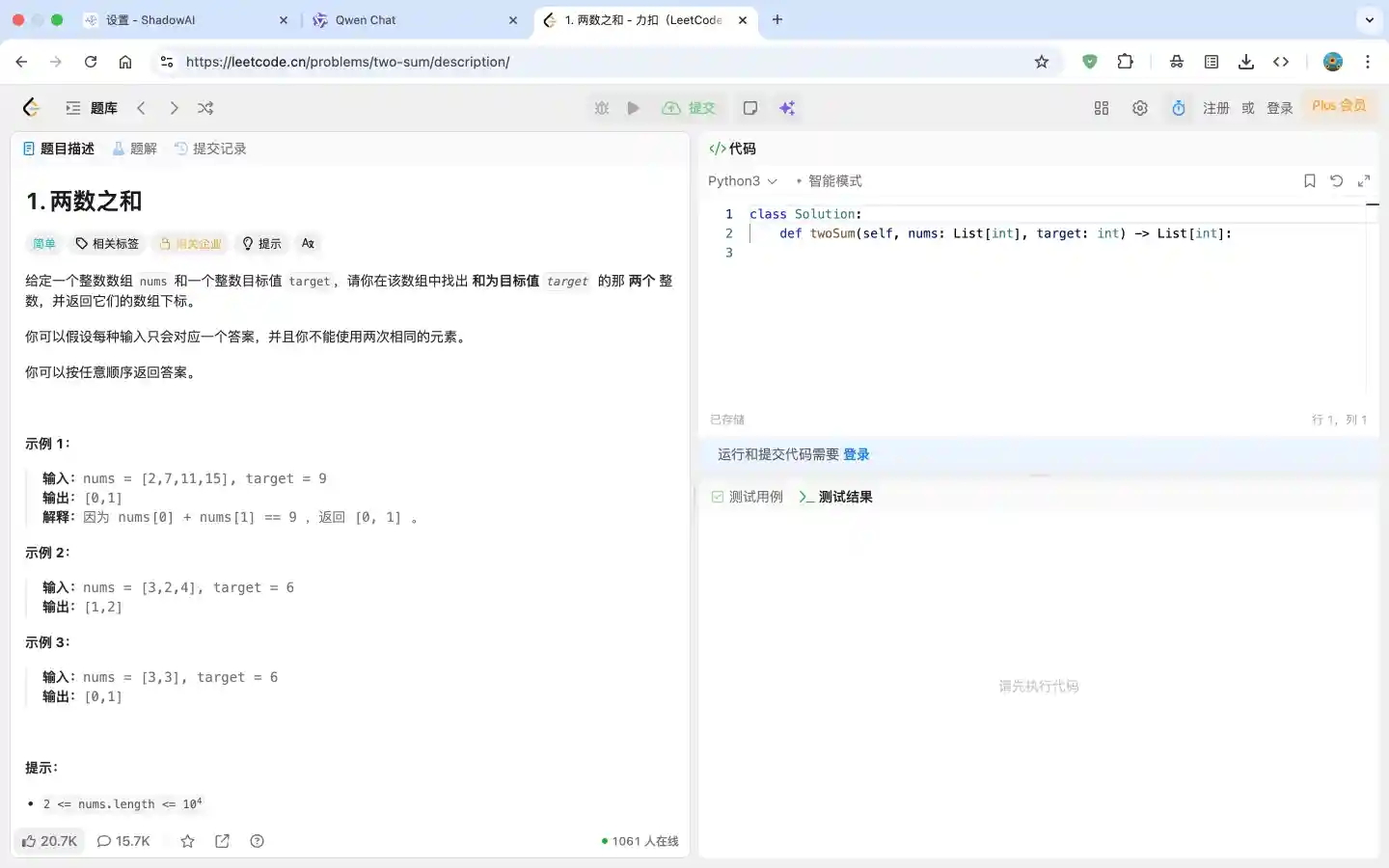Click the 简单 difficulty tag
The height and width of the screenshot is (868, 1389).
point(44,244)
